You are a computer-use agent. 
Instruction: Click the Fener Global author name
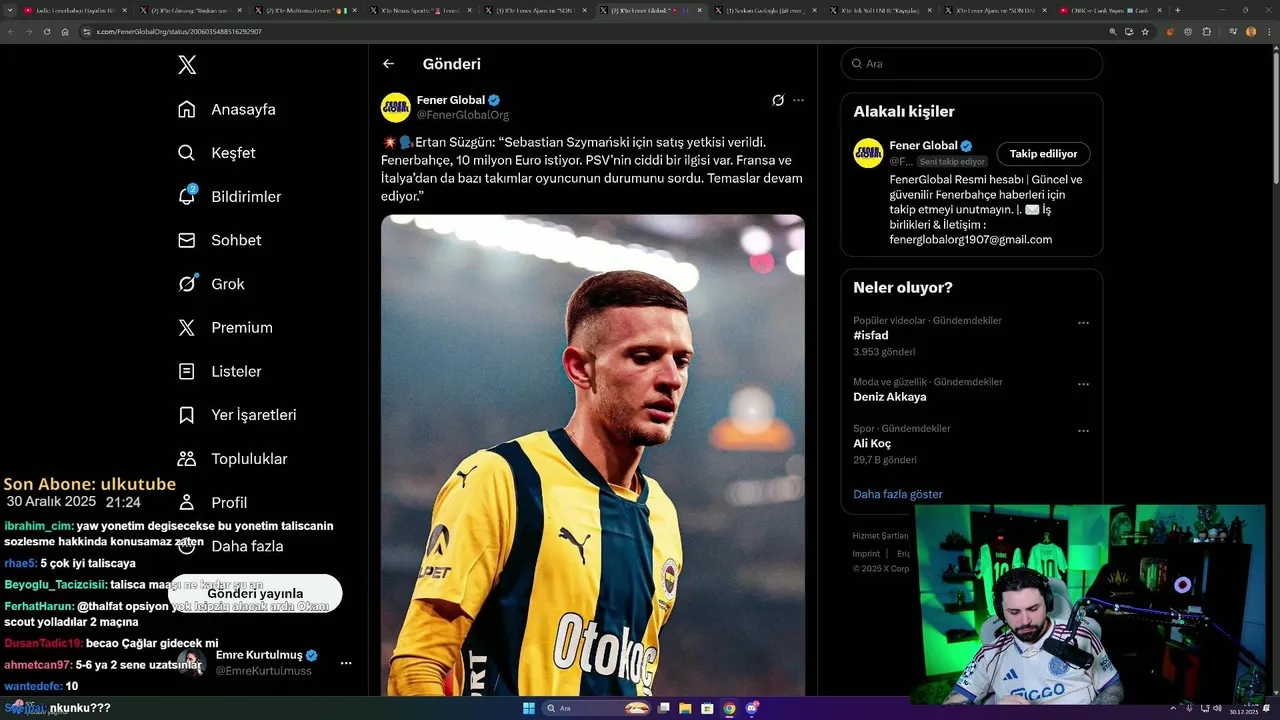click(451, 100)
